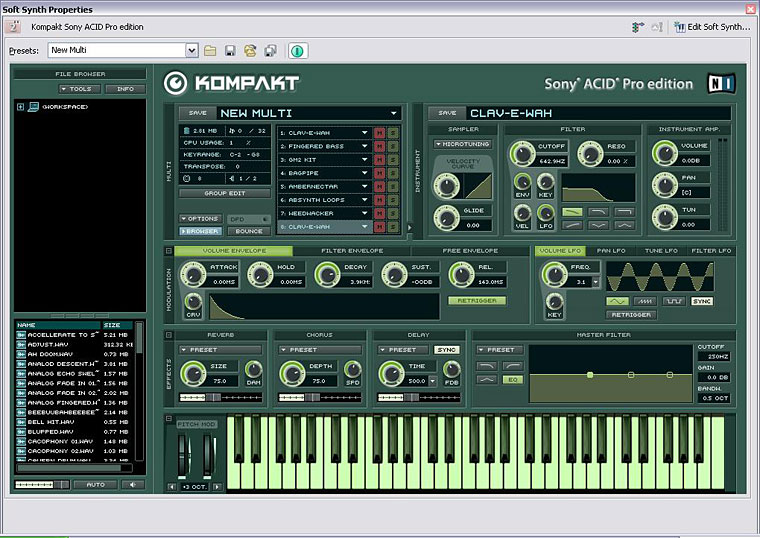
Task: Expand the Workspace tree node
Action: click(x=20, y=107)
